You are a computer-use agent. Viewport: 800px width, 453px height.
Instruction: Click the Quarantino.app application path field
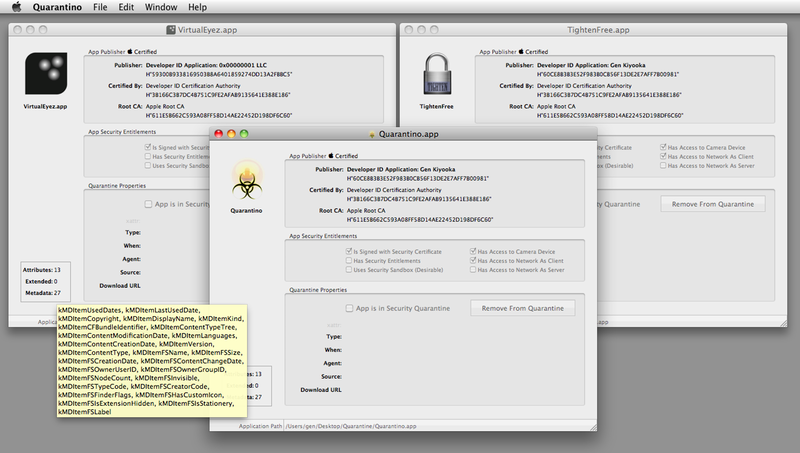(439, 426)
